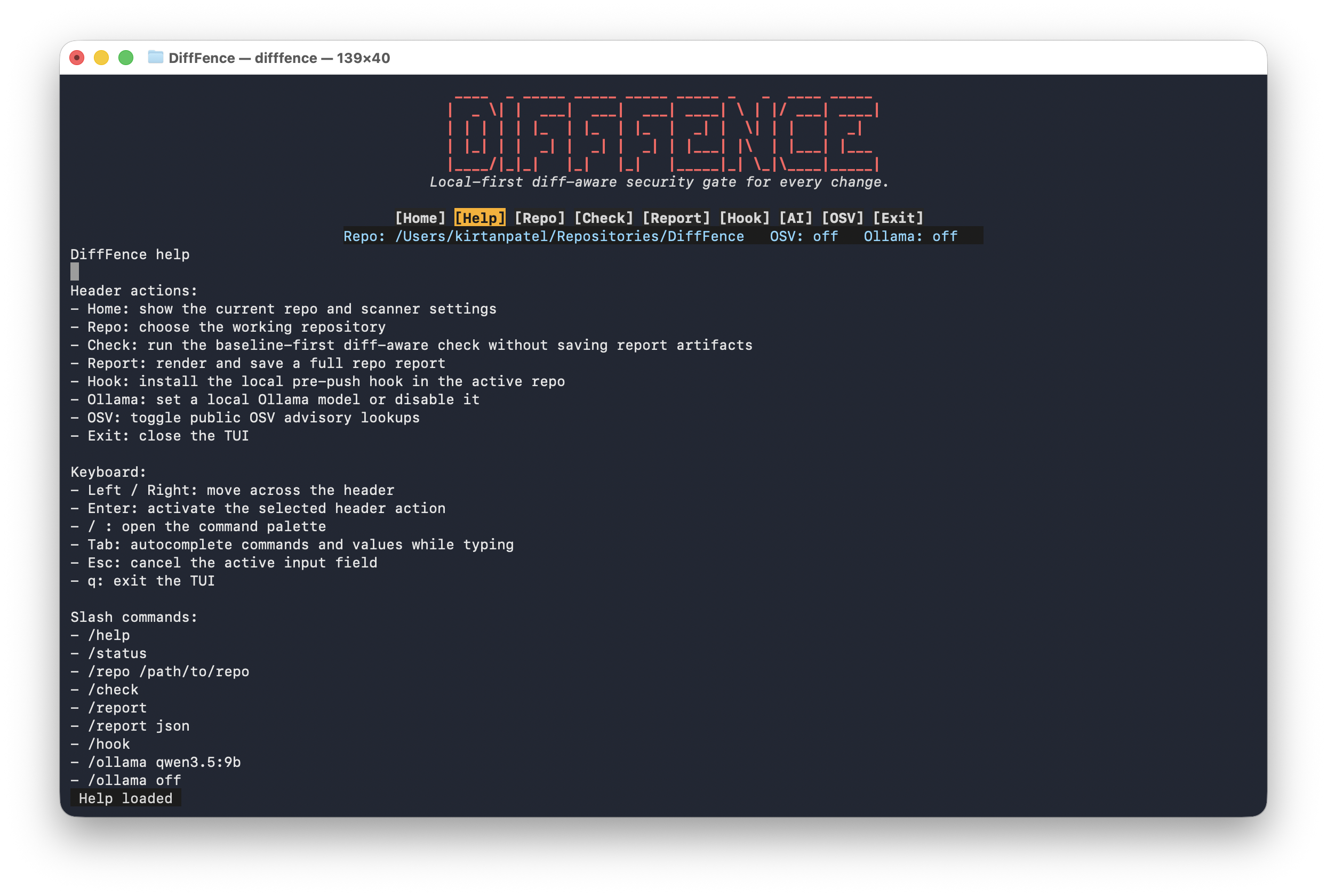Viewport: 1327px width, 896px height.
Task: Toggle the [OSV] header action
Action: pyautogui.click(x=842, y=218)
